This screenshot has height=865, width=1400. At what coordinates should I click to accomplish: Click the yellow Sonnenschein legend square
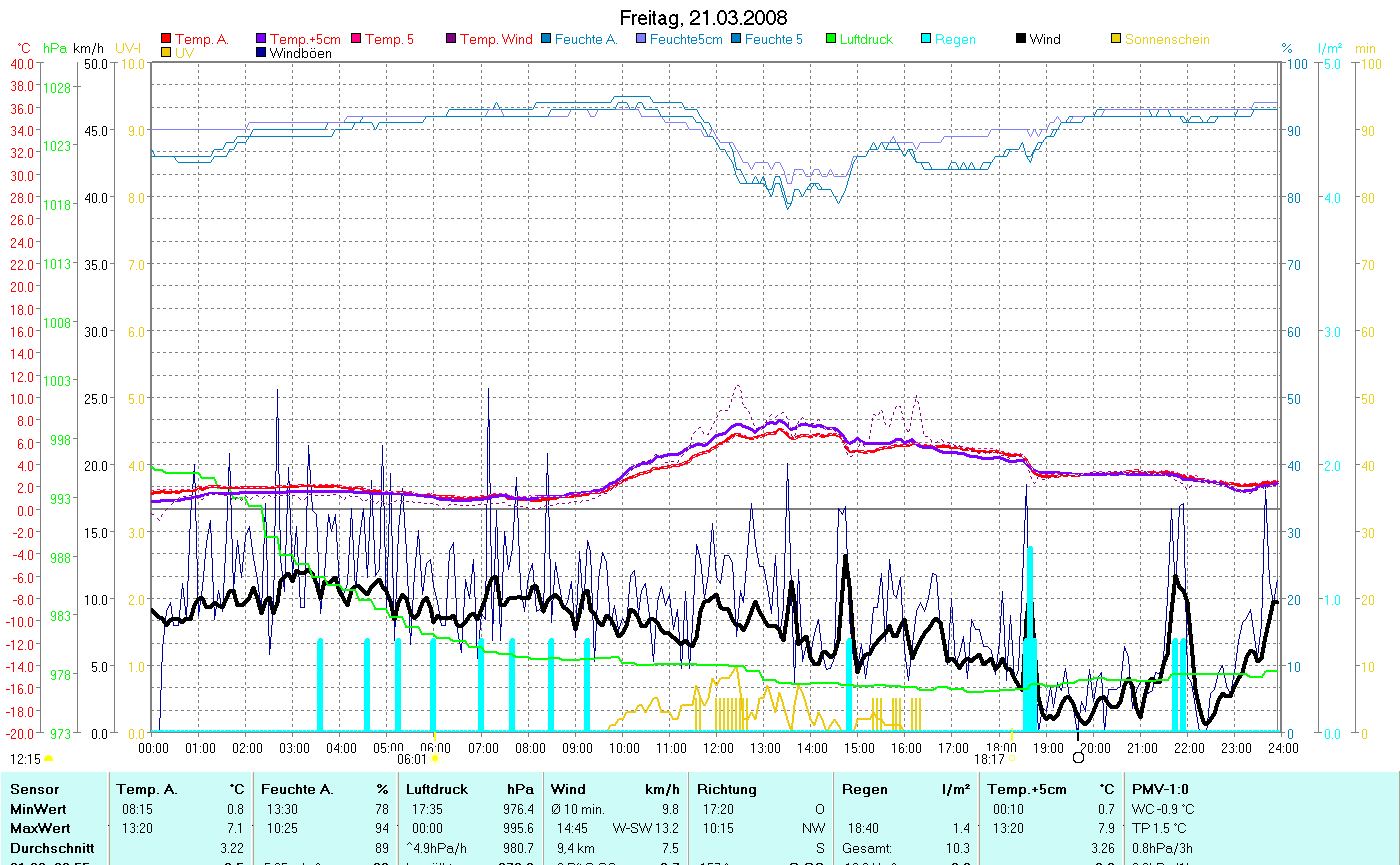pos(1116,40)
